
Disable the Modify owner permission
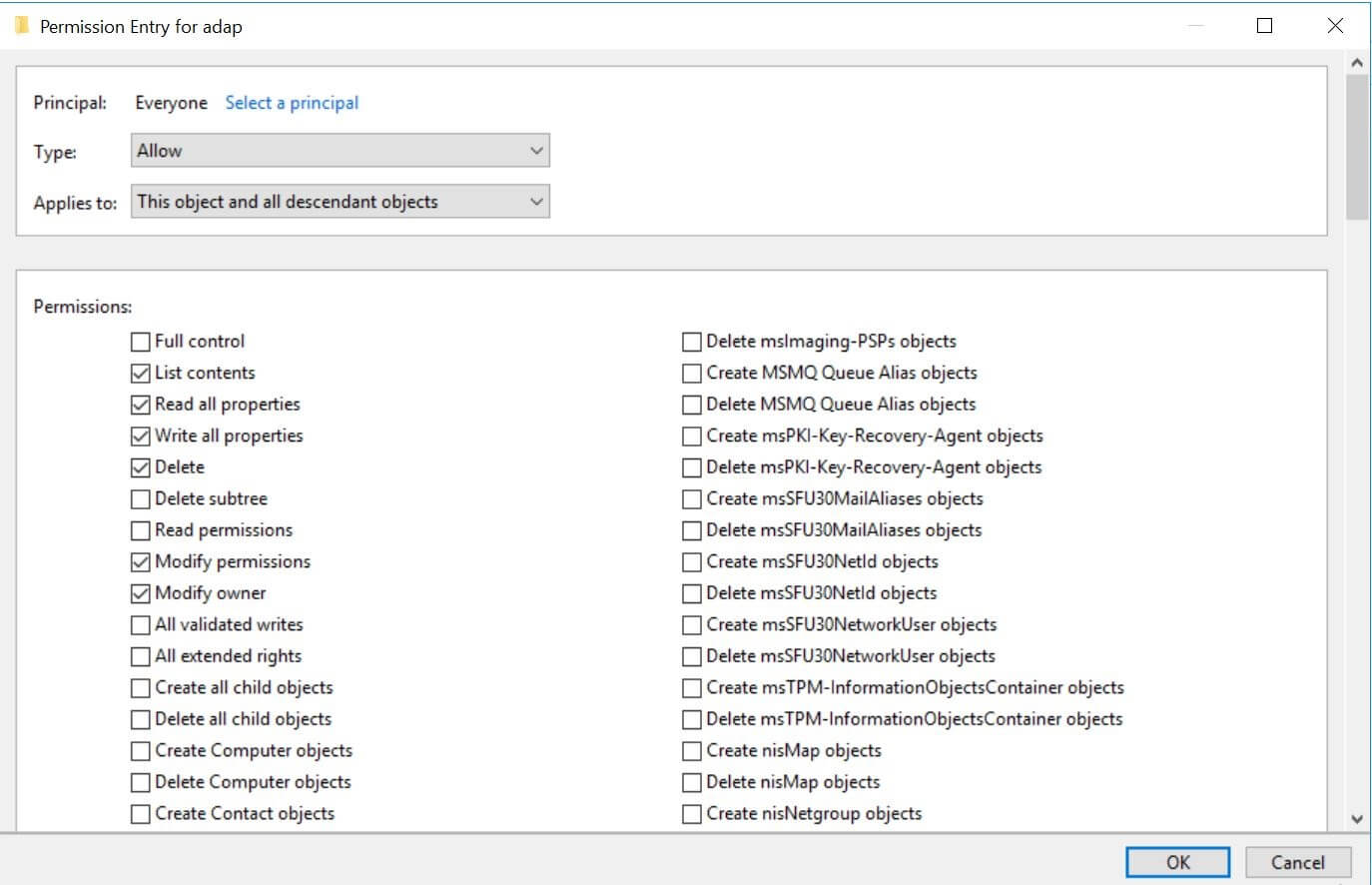141,593
